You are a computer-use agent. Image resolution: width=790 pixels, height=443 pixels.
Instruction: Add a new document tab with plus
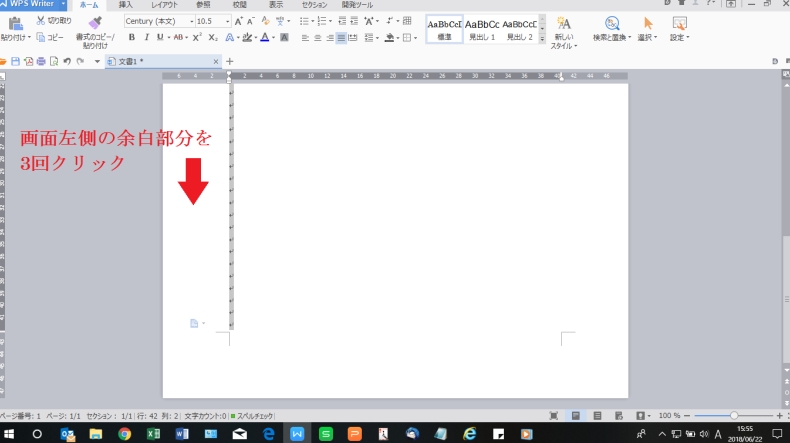click(230, 62)
